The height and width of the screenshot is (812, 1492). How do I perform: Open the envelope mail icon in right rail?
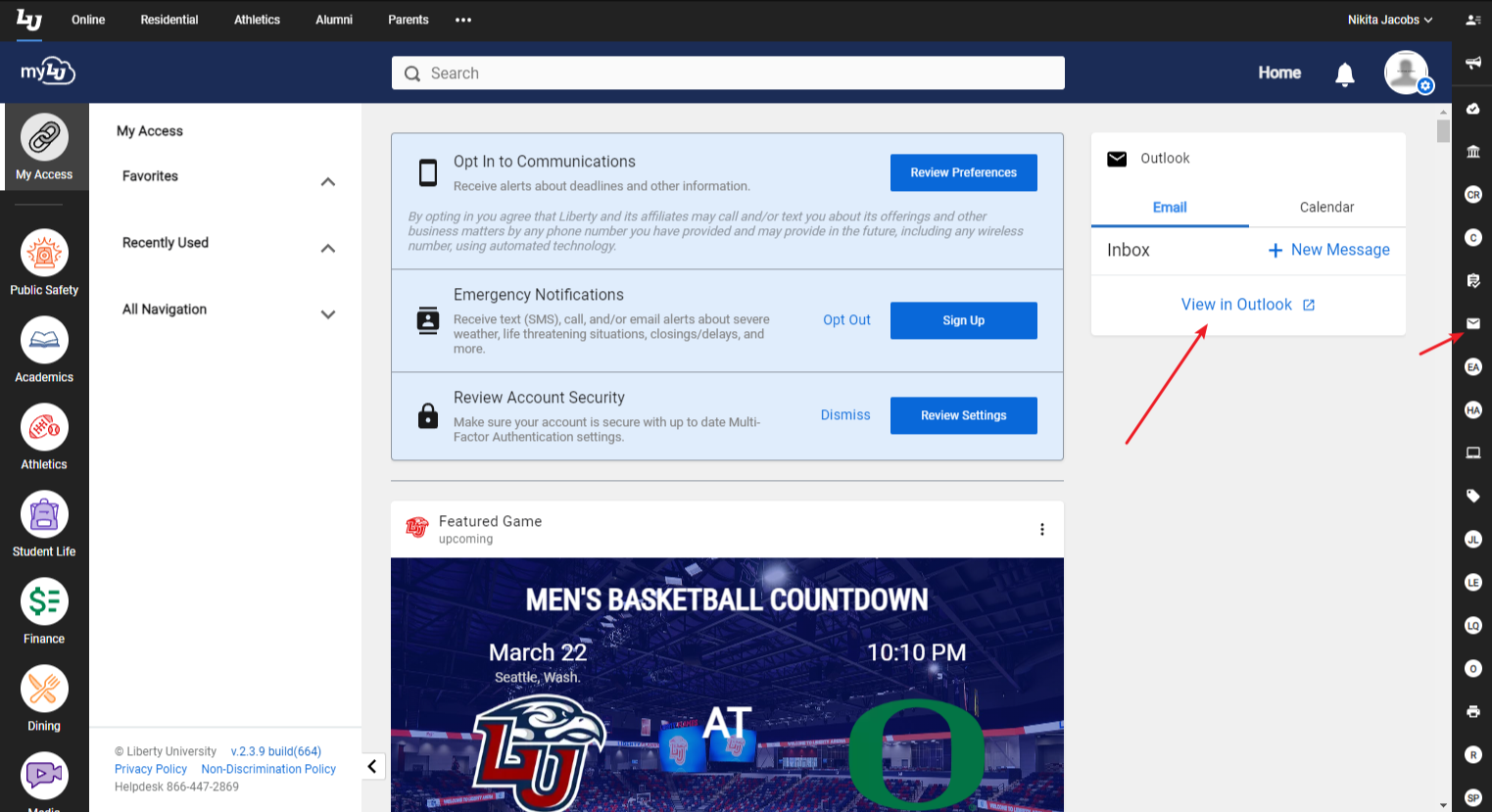(1472, 323)
